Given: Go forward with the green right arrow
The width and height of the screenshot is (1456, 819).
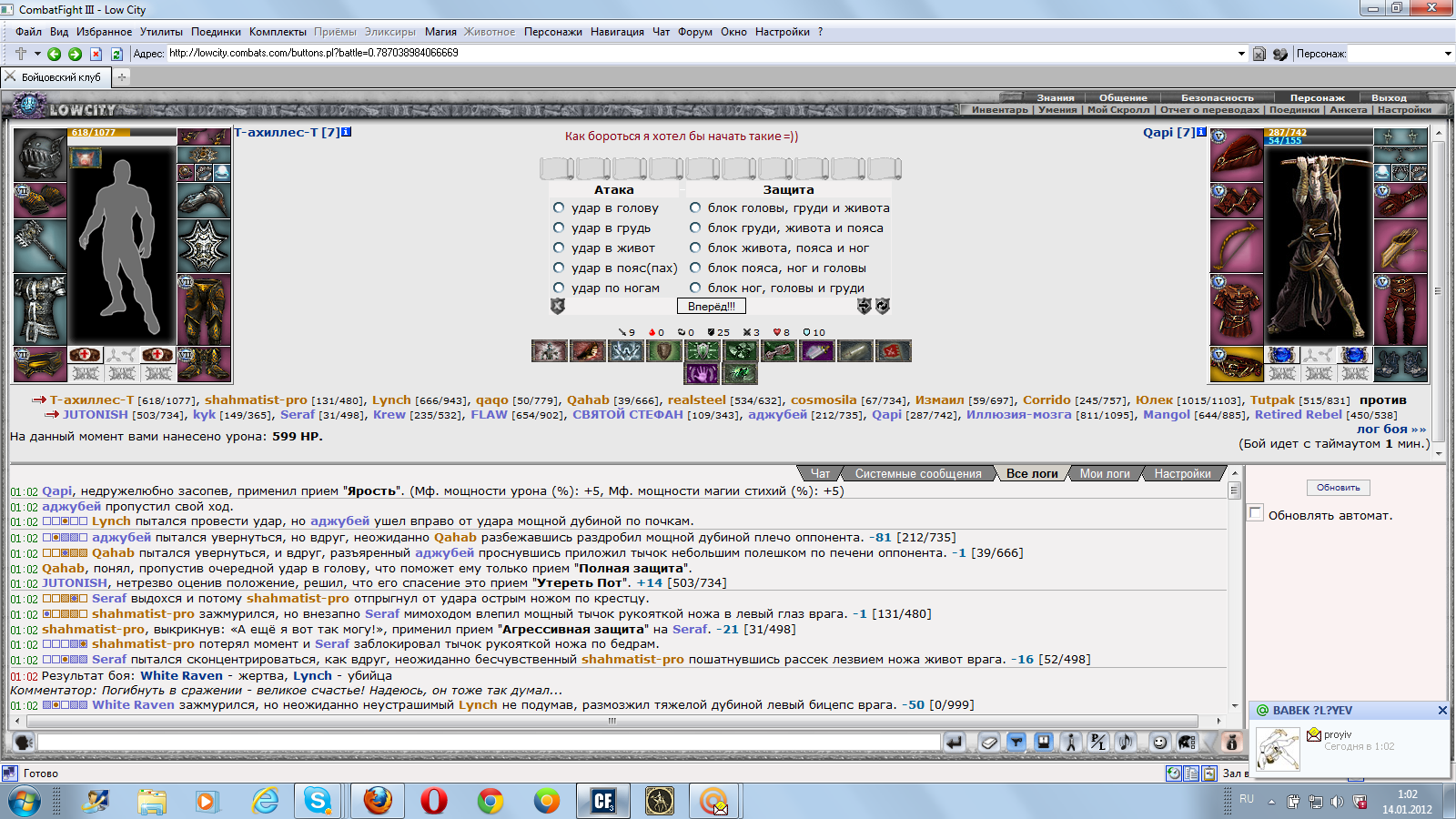Looking at the screenshot, I should (76, 54).
